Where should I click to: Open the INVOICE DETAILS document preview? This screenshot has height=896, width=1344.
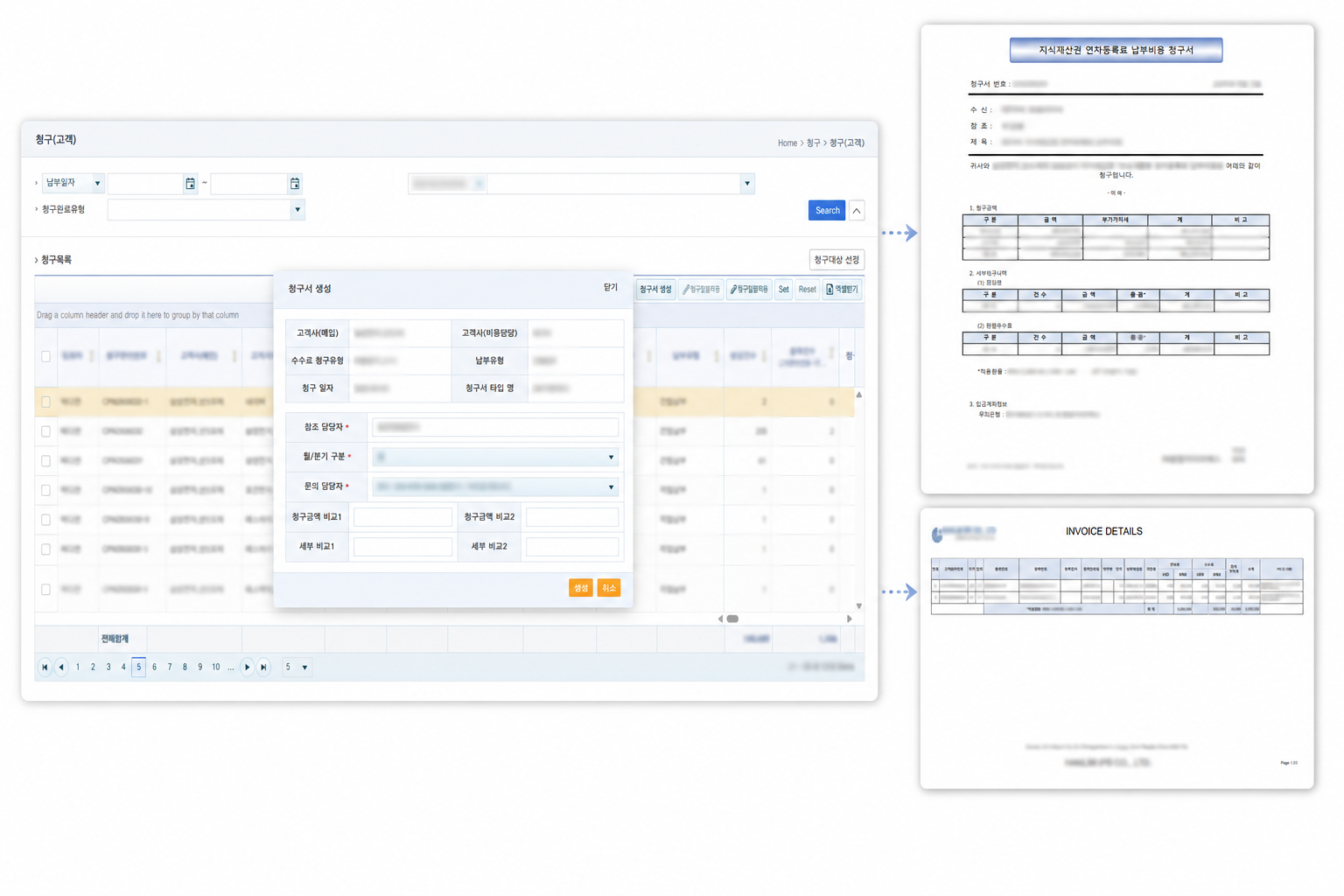coord(1116,648)
